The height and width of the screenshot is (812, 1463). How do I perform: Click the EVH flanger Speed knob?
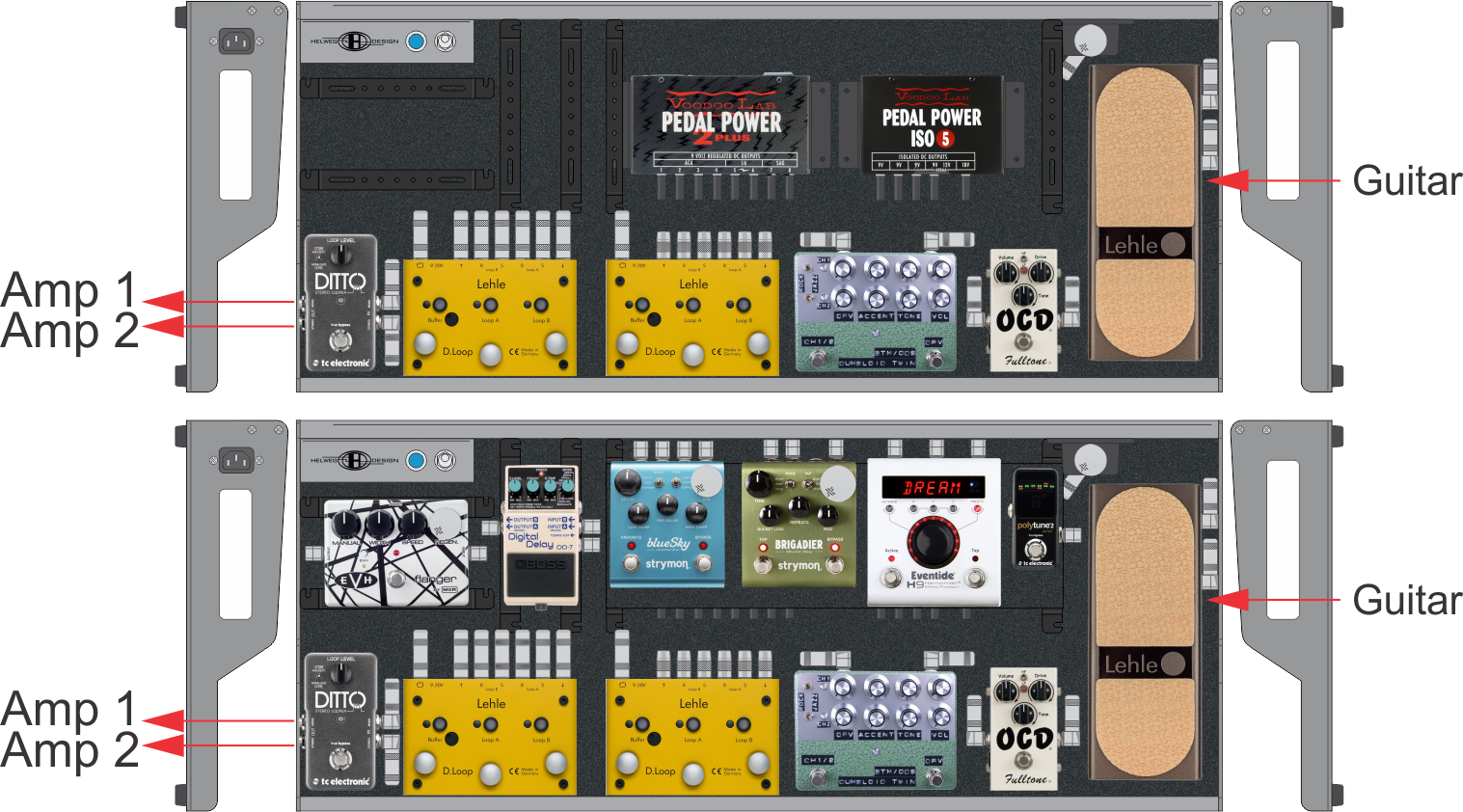pos(413,524)
